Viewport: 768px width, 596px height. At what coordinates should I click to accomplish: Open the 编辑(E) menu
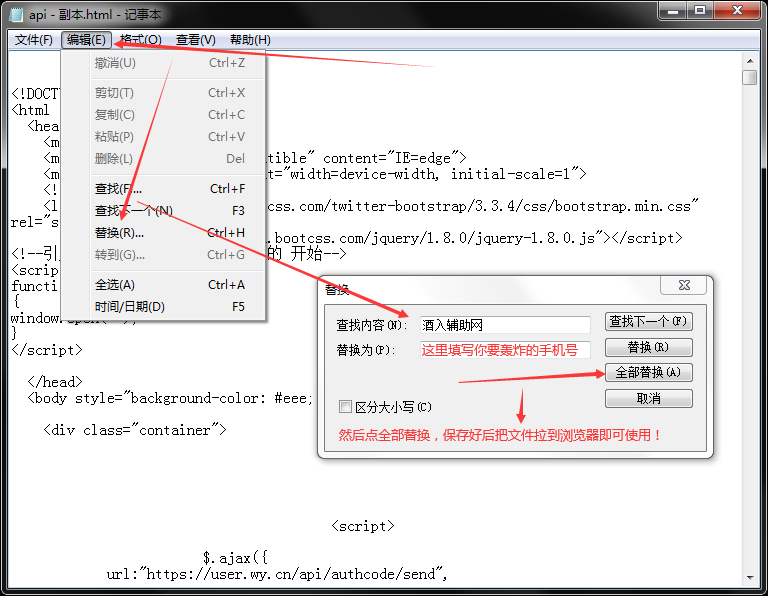click(86, 40)
